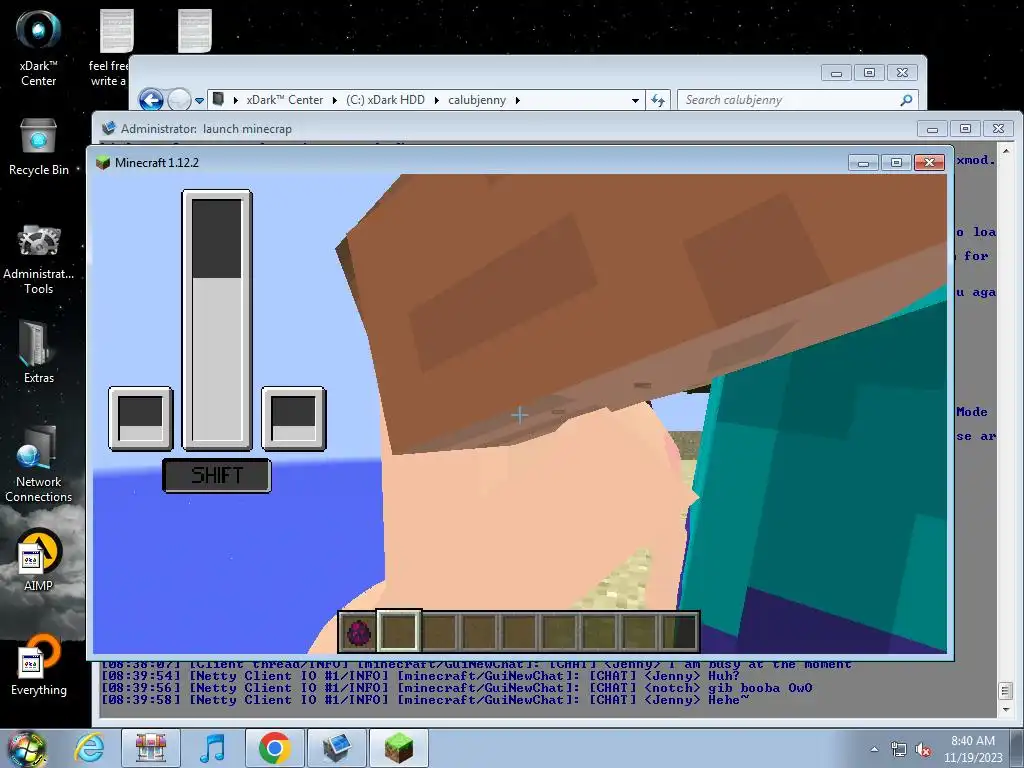
Task: Select the spawn egg hotbar slot
Action: coord(358,632)
